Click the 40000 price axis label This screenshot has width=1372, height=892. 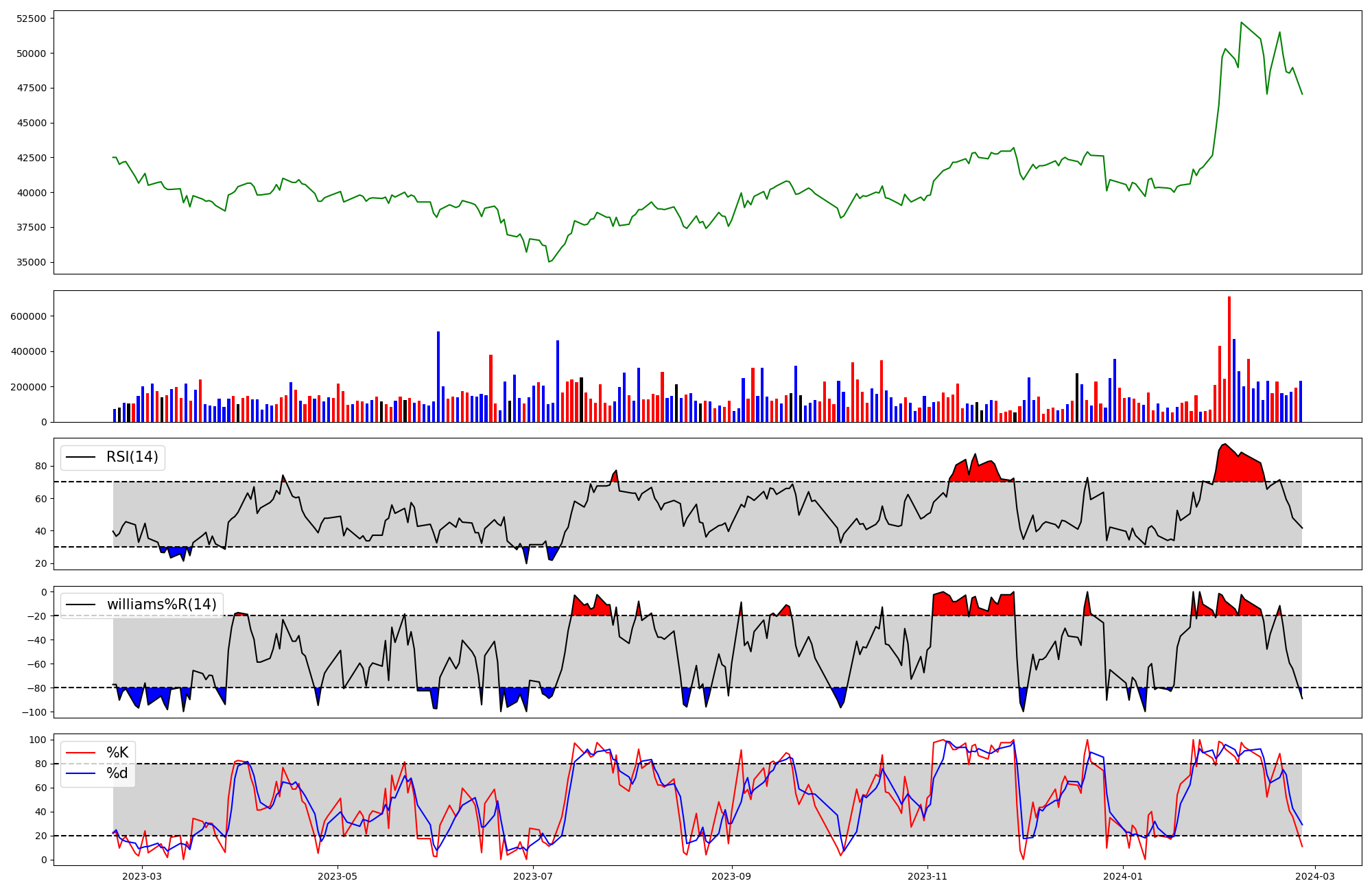pyautogui.click(x=31, y=193)
